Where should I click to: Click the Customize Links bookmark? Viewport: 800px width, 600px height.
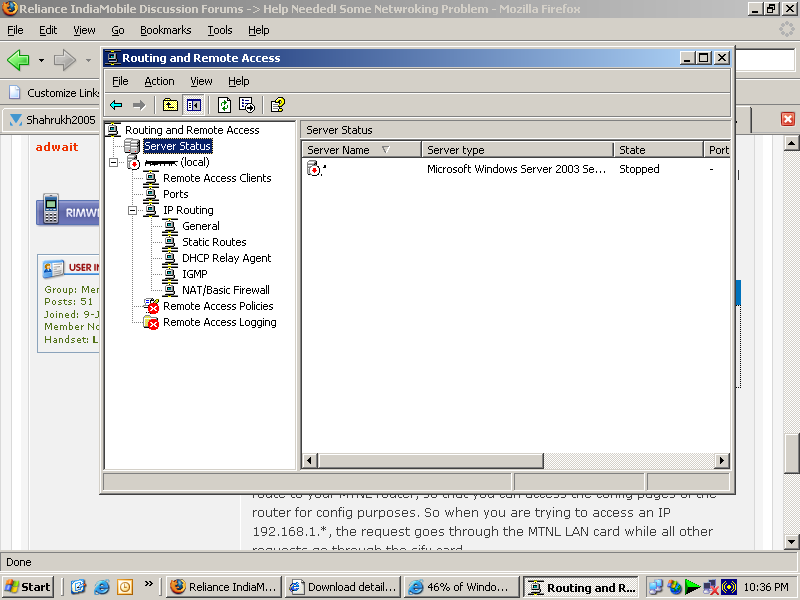[54, 93]
